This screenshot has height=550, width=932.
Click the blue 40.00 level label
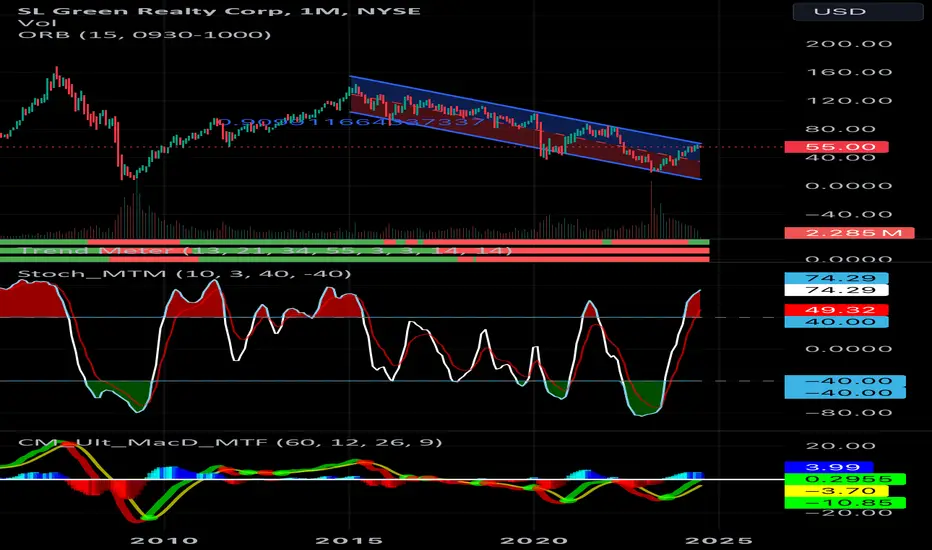pos(836,322)
